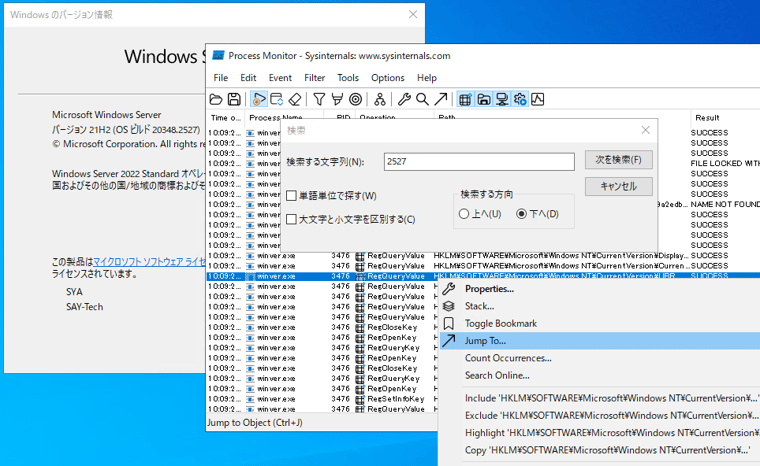This screenshot has height=466, width=760.
Task: Open the Filter menu
Action: [x=315, y=78]
